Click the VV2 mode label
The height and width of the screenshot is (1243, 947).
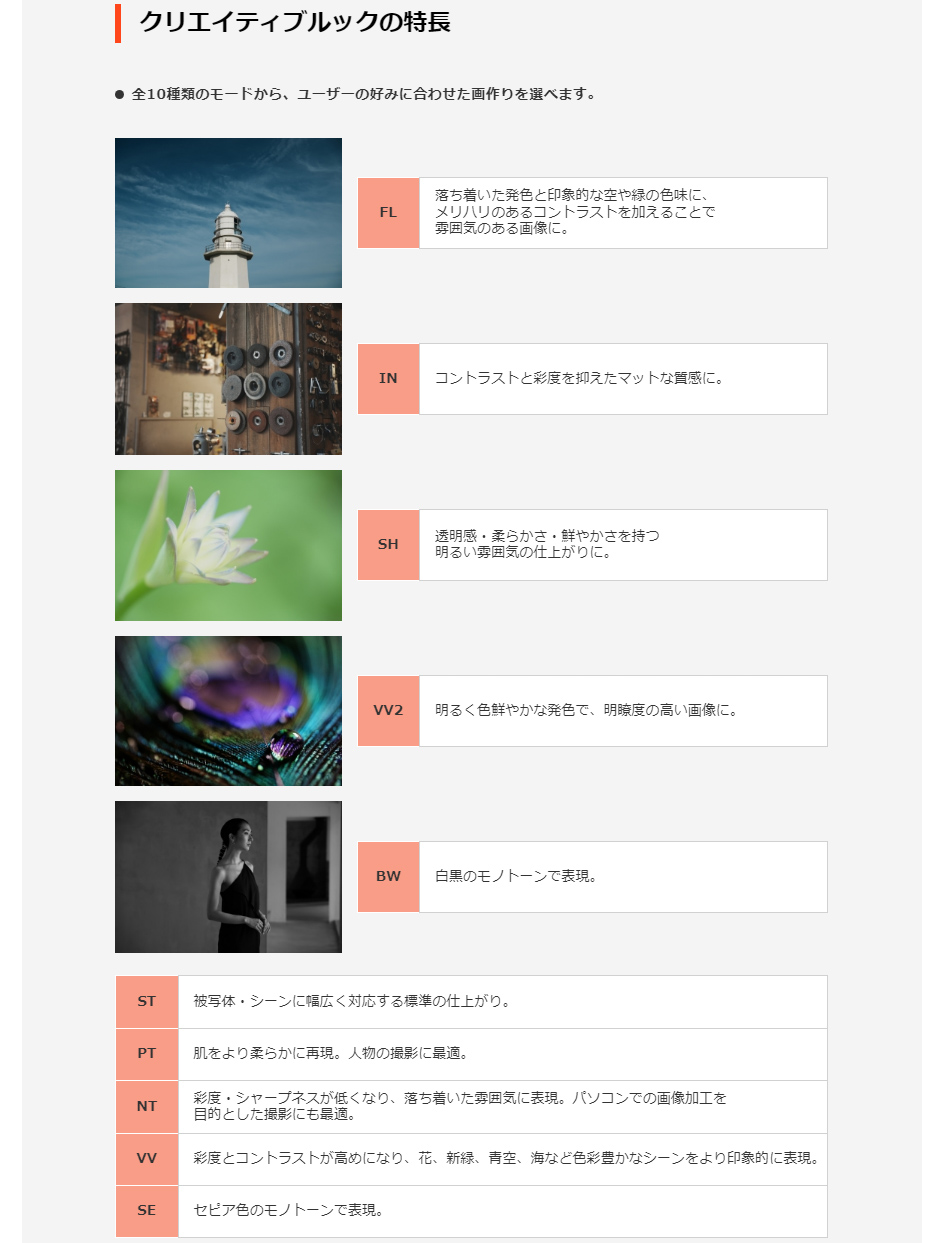point(388,711)
